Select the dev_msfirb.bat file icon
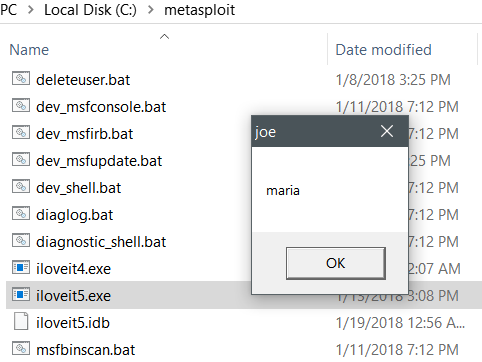This screenshot has width=482, height=362. pyautogui.click(x=21, y=133)
